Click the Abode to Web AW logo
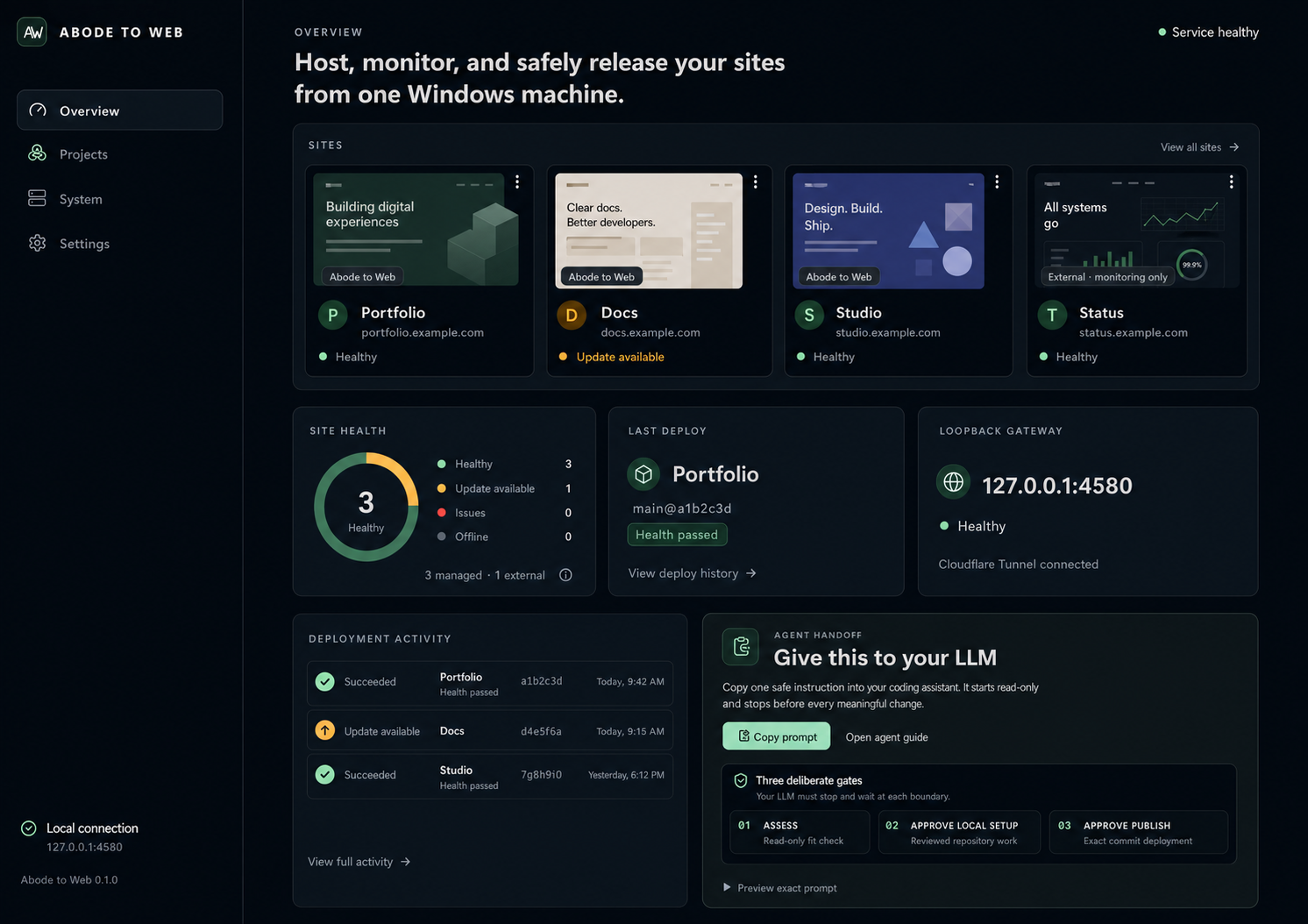Image resolution: width=1308 pixels, height=924 pixels. point(32,32)
